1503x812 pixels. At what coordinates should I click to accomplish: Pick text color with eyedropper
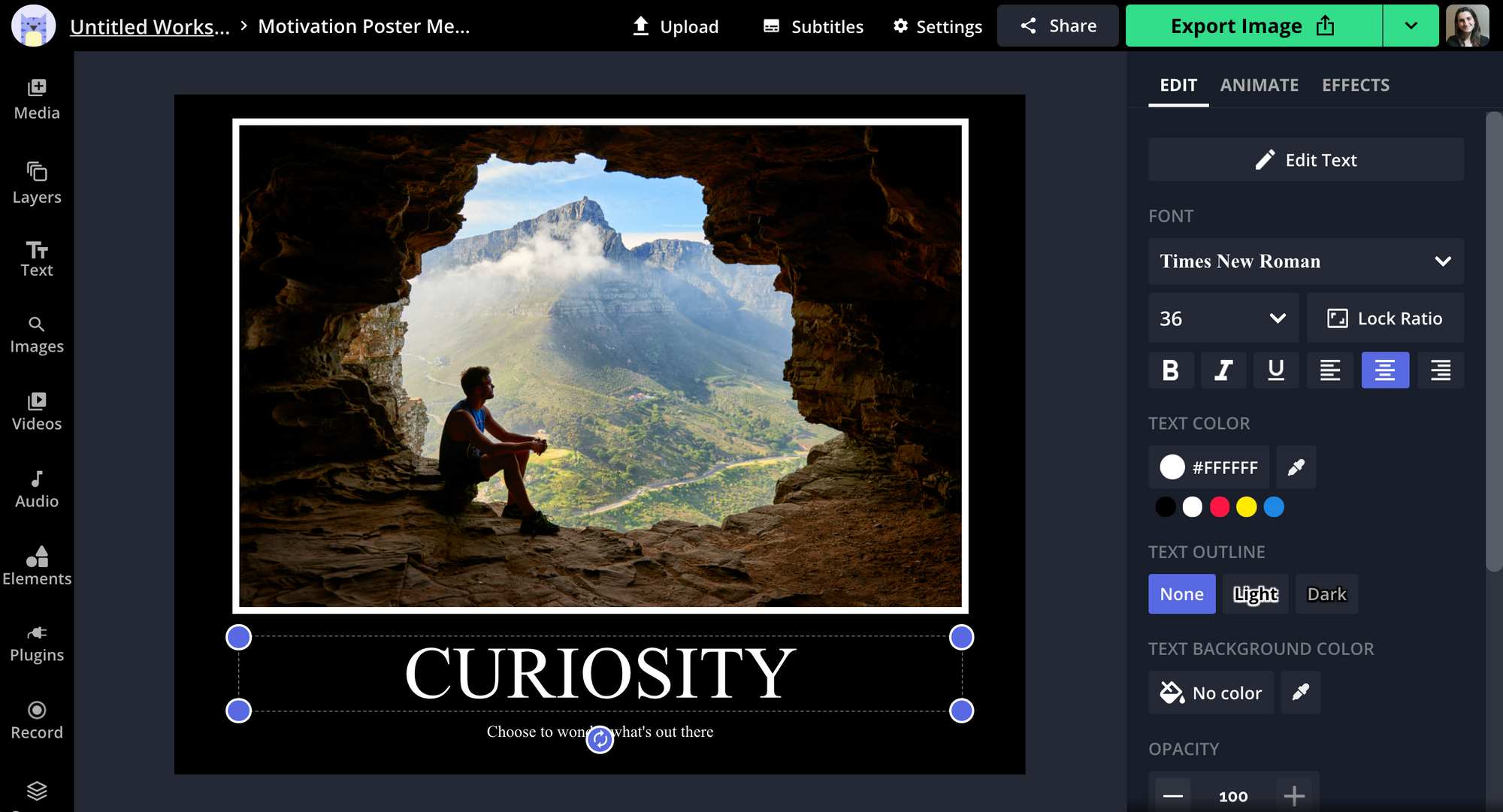pos(1296,467)
